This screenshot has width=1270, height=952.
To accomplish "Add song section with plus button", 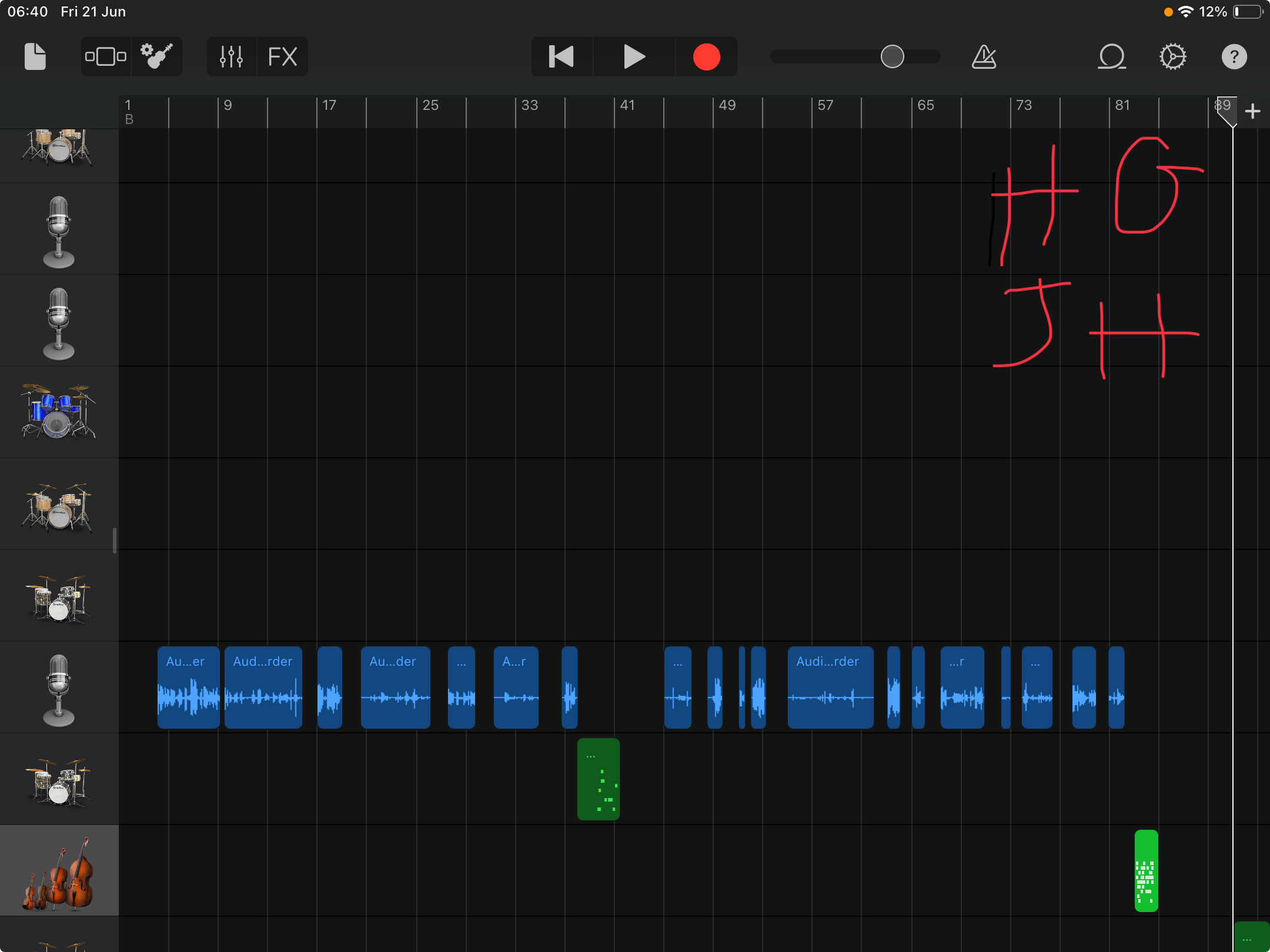I will [1252, 111].
